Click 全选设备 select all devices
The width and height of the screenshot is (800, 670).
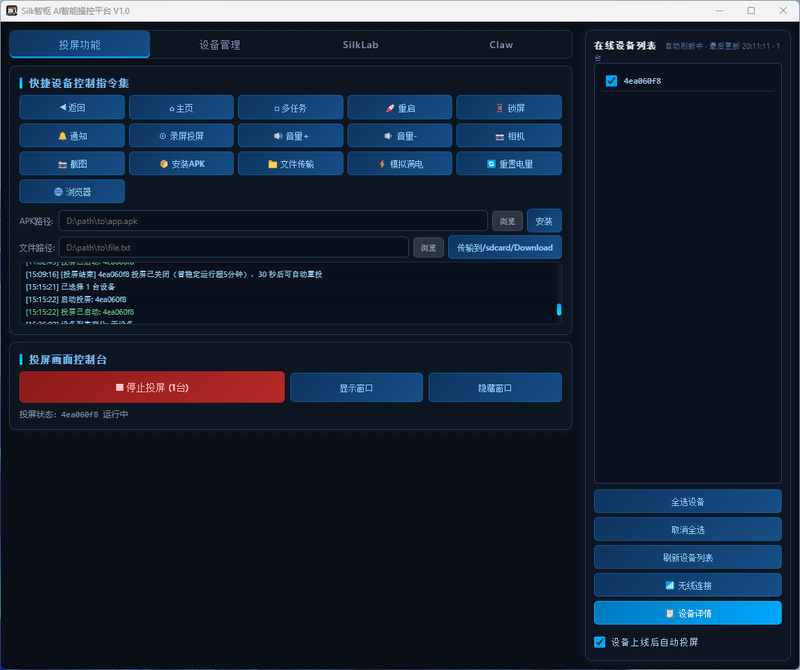point(687,502)
